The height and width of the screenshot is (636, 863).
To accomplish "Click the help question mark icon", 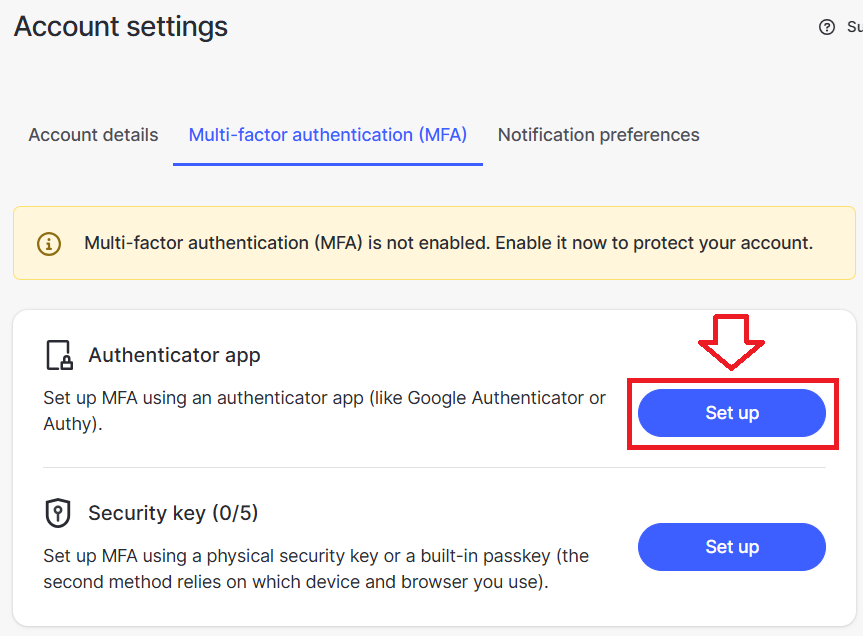I will 827,28.
